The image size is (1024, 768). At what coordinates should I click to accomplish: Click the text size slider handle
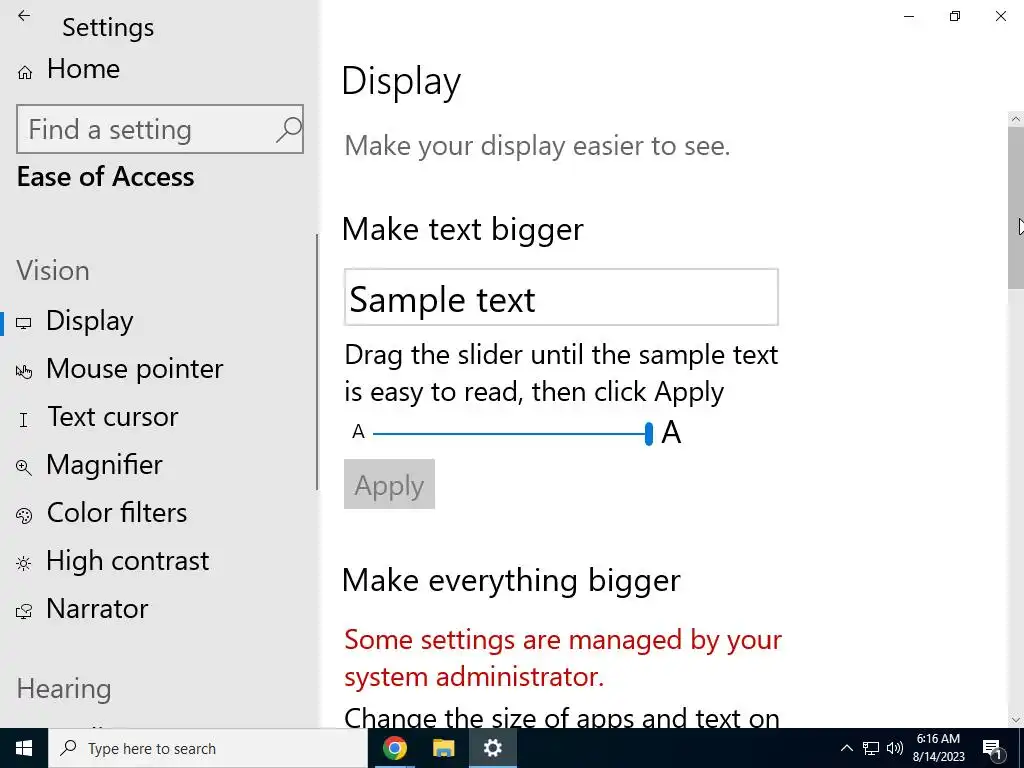pyautogui.click(x=648, y=434)
